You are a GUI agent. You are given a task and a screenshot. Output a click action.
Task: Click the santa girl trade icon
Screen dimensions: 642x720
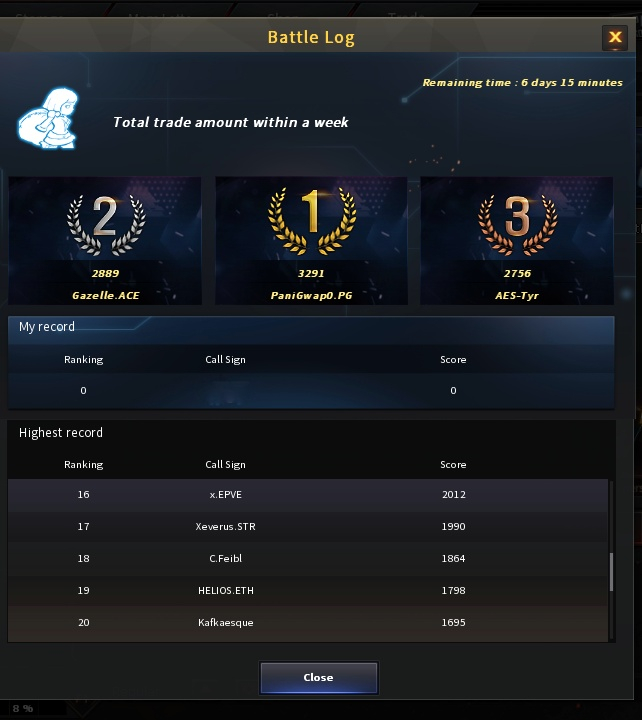click(48, 118)
